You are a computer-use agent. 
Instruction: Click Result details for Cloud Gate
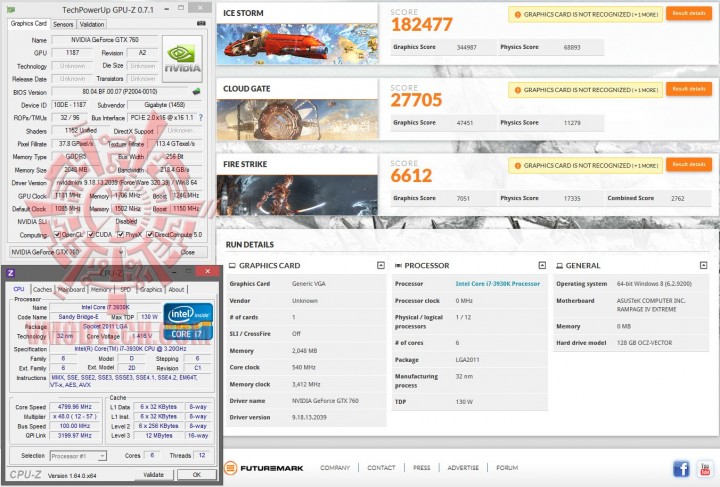689,89
